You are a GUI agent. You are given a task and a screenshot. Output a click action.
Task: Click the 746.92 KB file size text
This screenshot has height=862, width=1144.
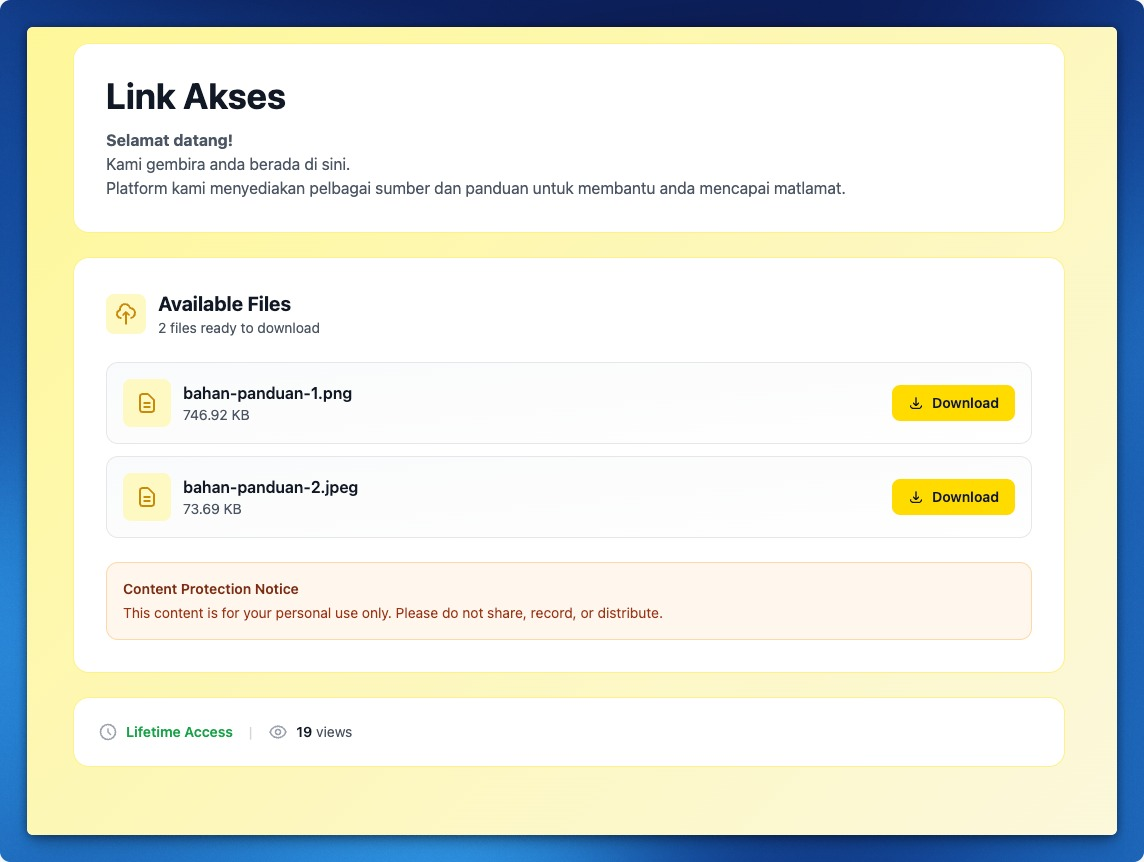[216, 415]
